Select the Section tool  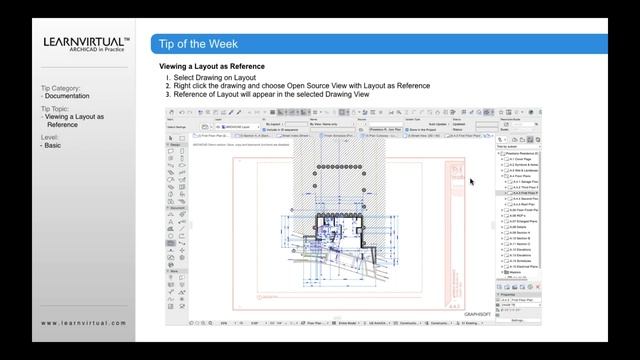point(182,243)
